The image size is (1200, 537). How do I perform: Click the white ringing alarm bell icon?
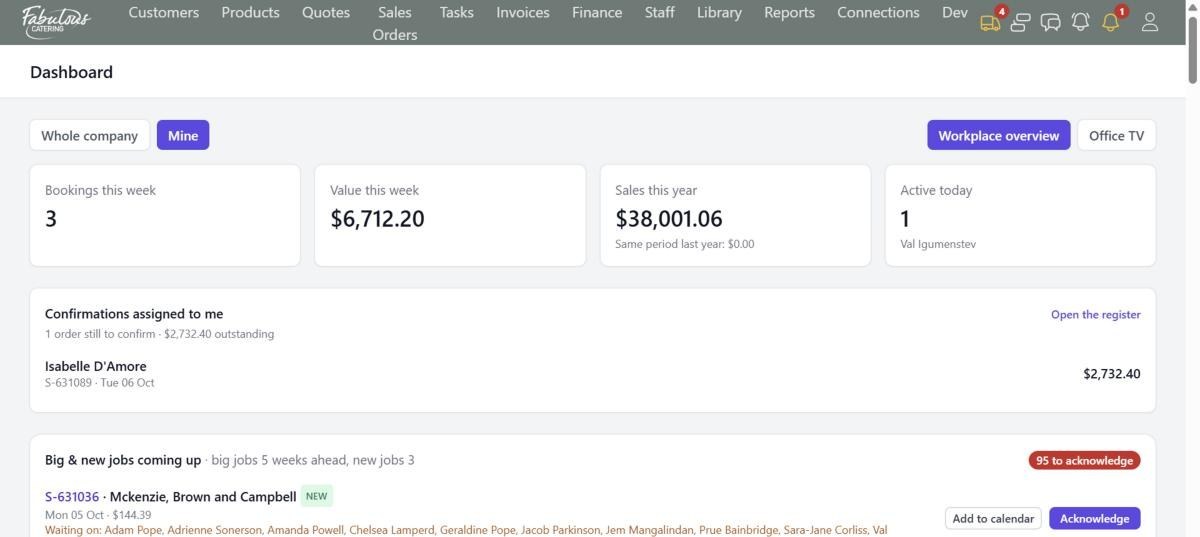[x=1080, y=22]
